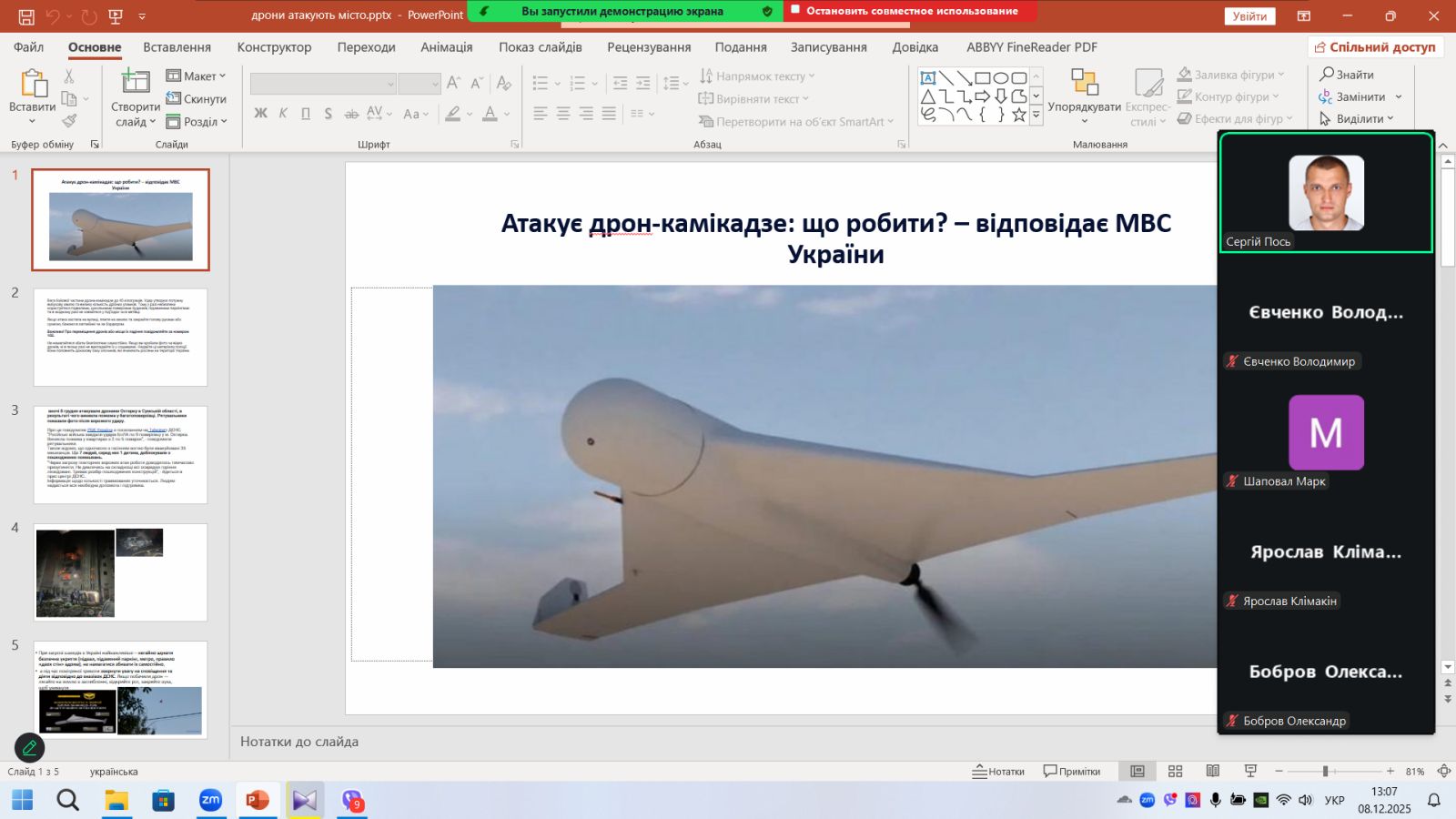
Task: Start slideshow from status bar icon
Action: click(1250, 771)
